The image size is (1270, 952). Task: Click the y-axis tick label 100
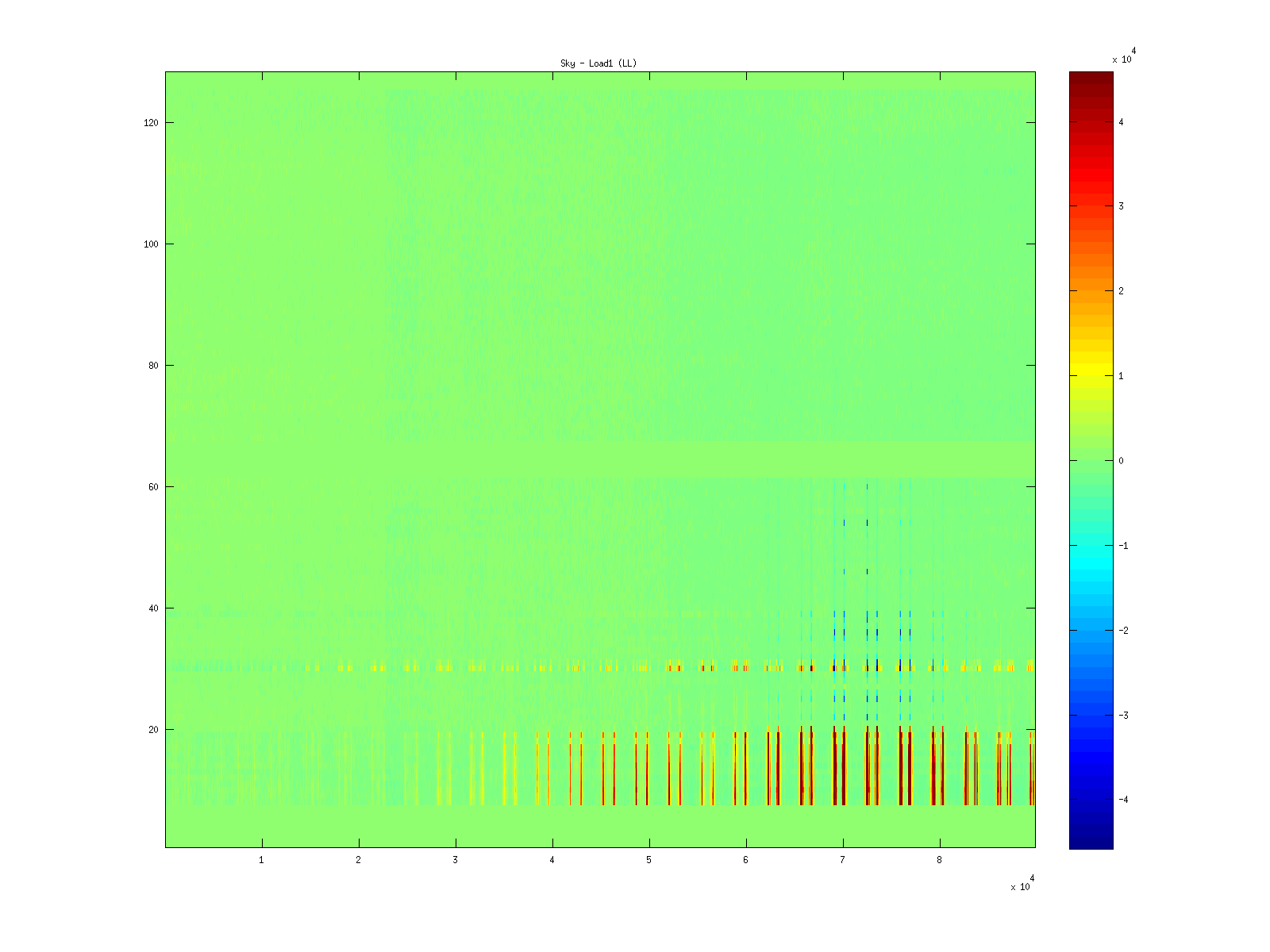pos(151,244)
